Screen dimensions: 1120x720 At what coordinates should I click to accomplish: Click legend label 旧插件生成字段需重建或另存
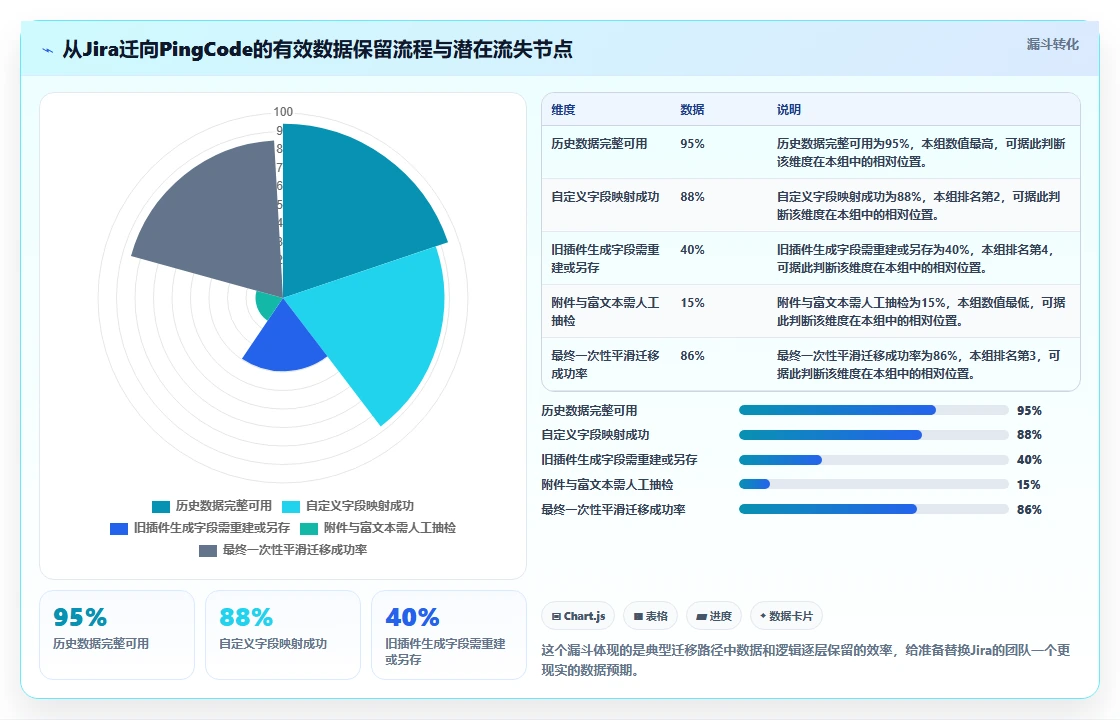pyautogui.click(x=211, y=528)
